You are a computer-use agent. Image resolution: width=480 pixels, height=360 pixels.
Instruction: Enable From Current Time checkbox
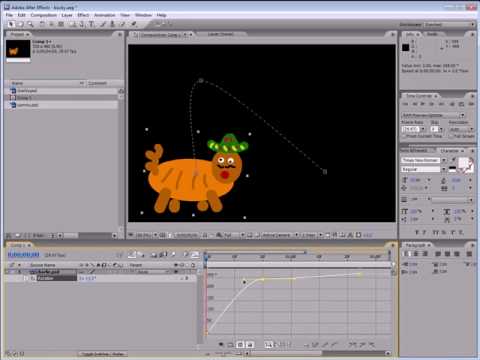coord(404,136)
